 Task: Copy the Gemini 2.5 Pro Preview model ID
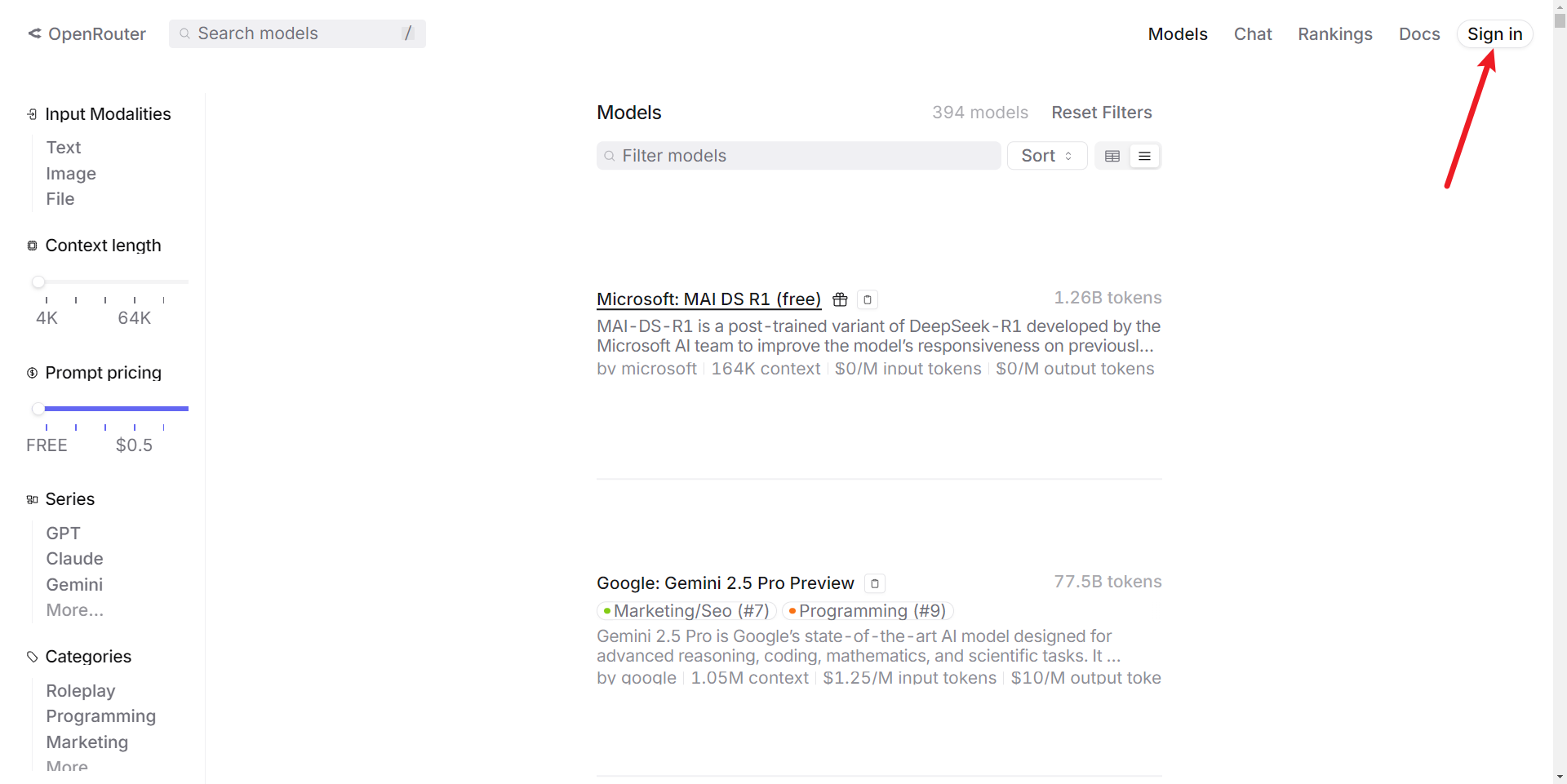(875, 583)
